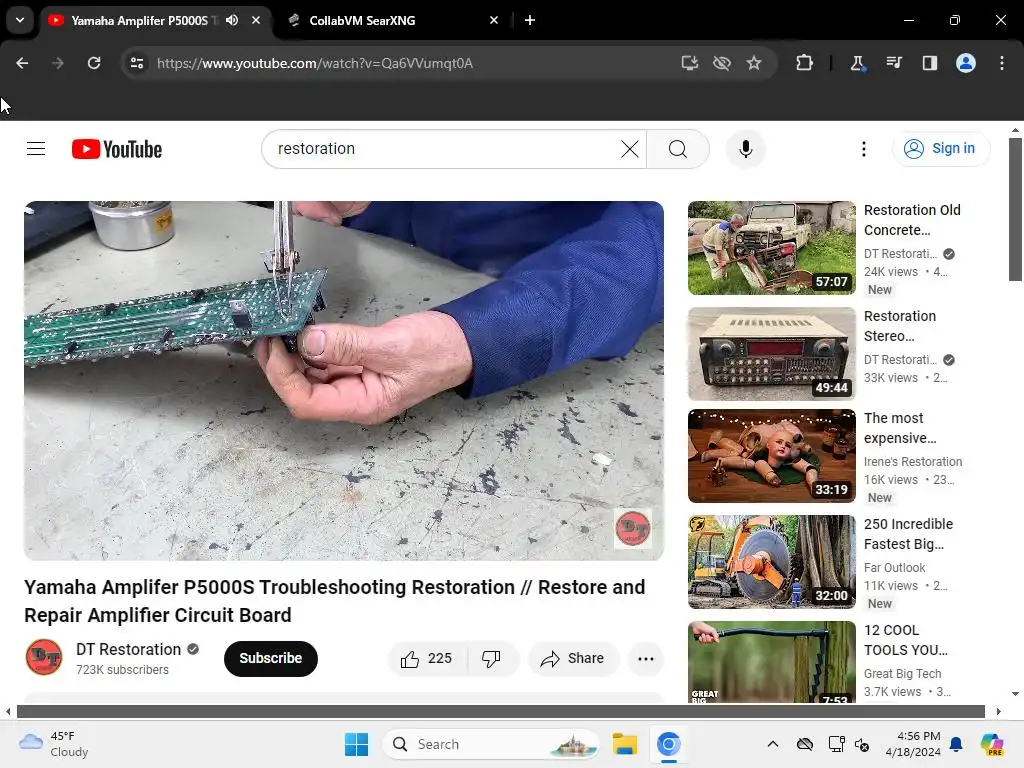
Task: Open the 57:07 concrete mixer thumbnail
Action: click(x=771, y=248)
